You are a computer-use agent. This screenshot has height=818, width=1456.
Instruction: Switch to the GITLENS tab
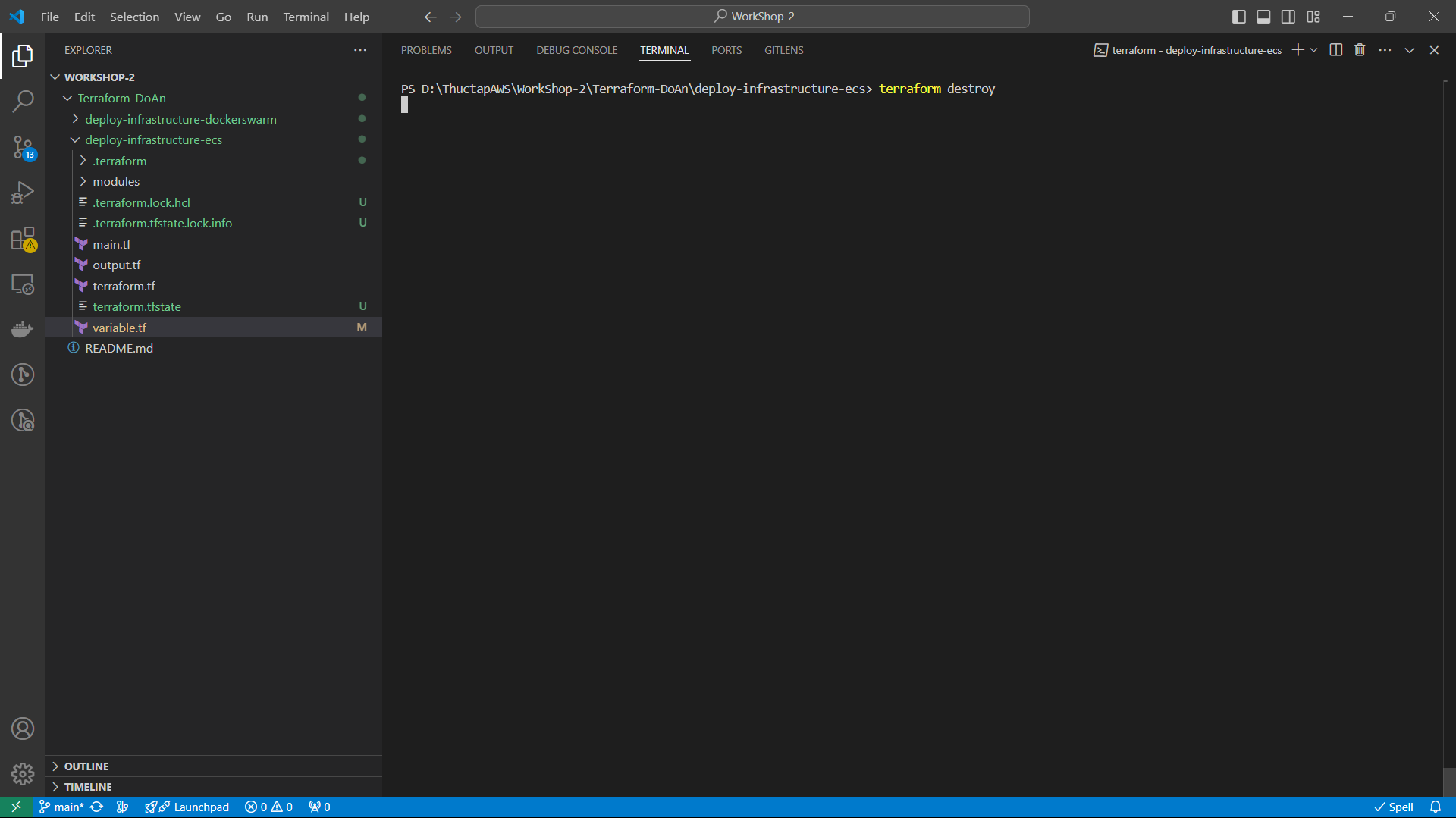(x=783, y=50)
